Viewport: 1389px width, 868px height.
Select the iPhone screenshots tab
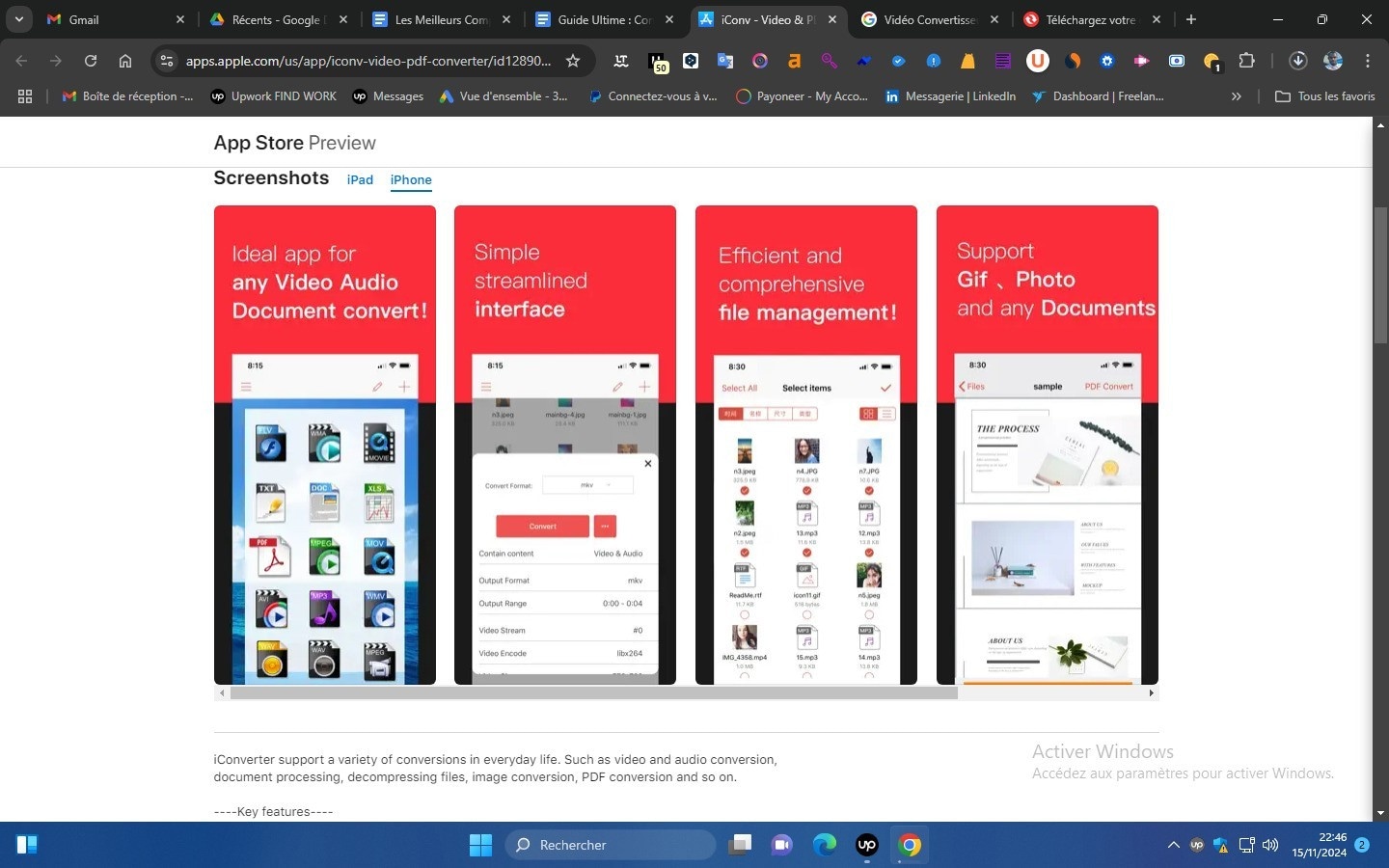click(411, 179)
